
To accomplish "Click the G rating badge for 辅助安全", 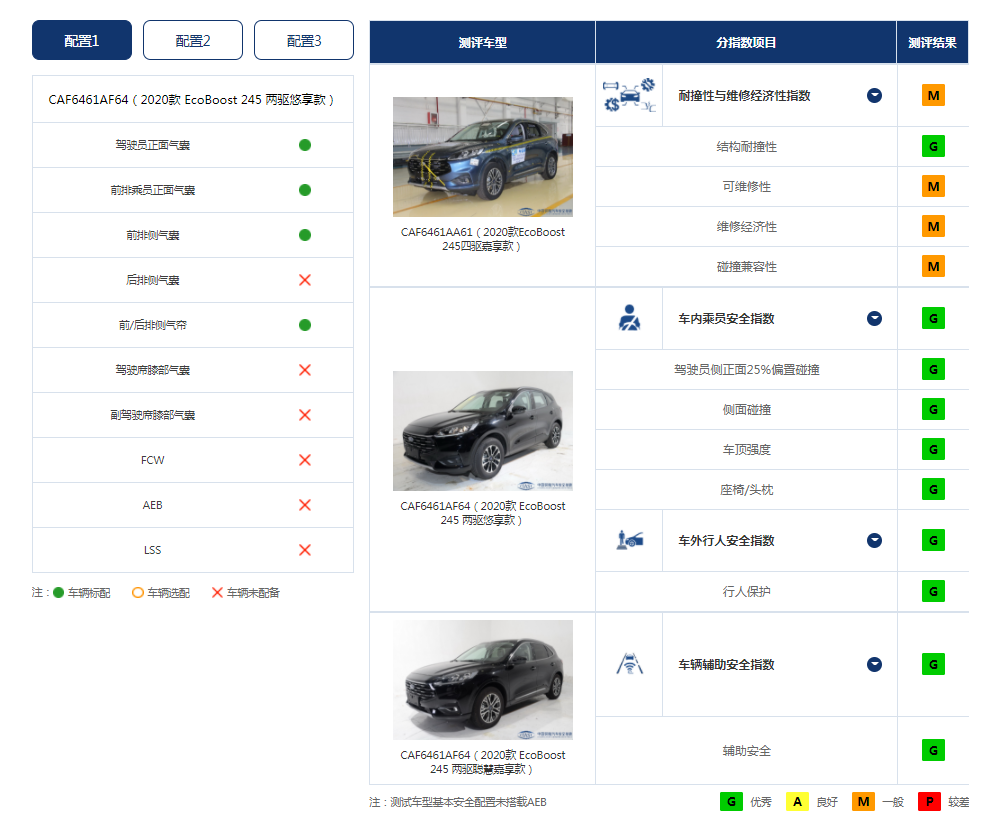I will pyautogui.click(x=933, y=750).
